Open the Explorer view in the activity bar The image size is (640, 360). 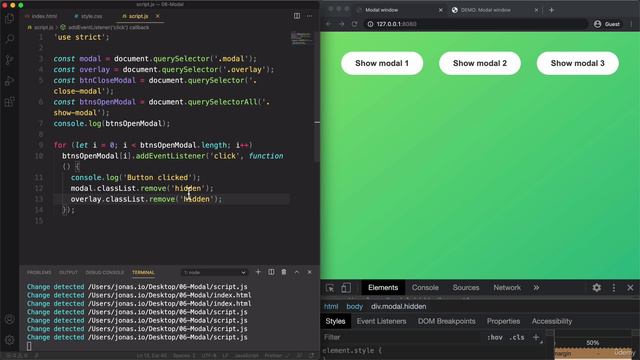(9, 18)
